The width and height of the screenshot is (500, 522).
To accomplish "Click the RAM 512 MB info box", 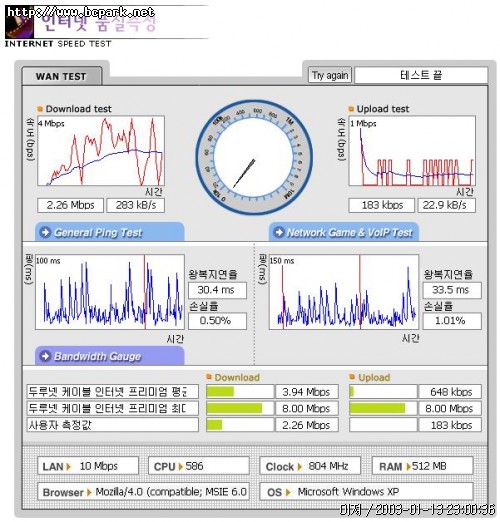I will click(422, 466).
